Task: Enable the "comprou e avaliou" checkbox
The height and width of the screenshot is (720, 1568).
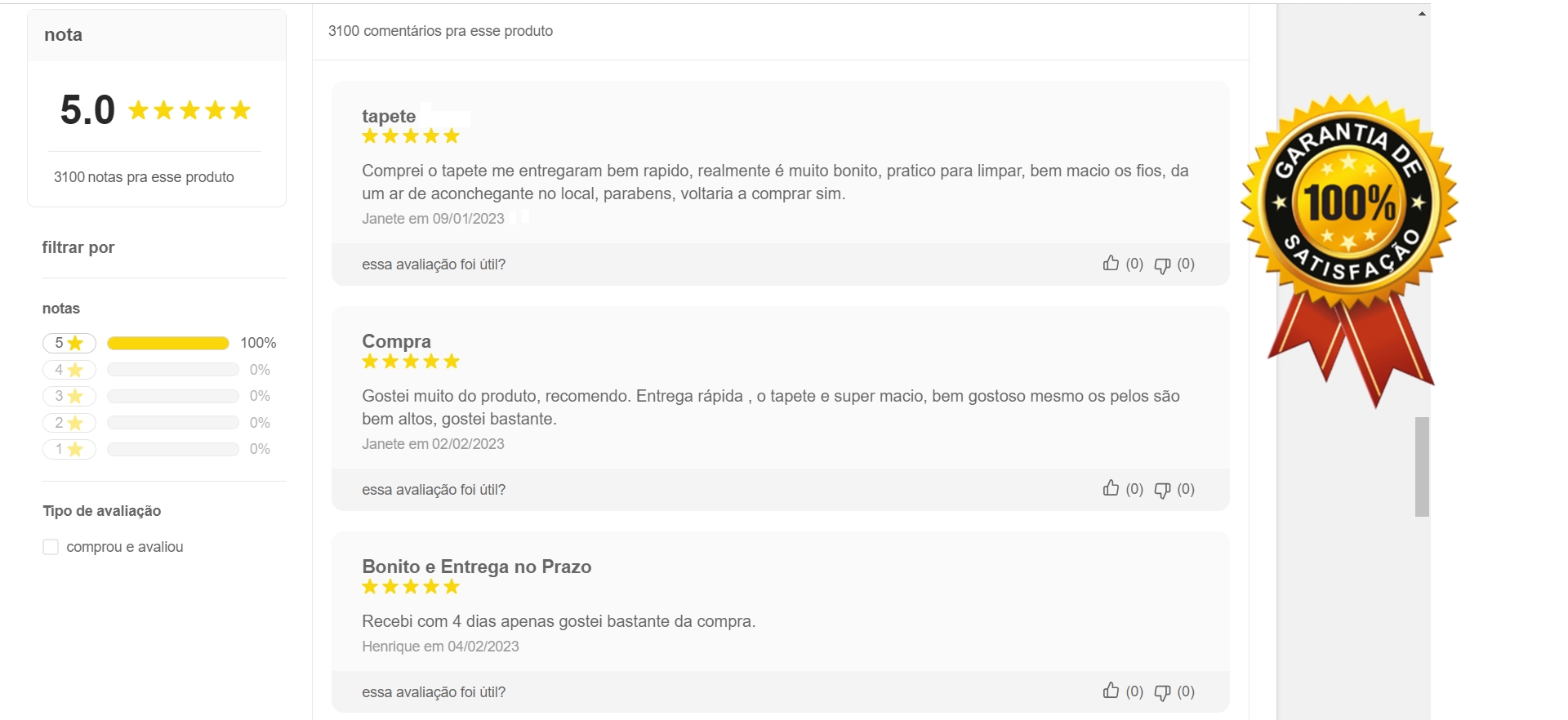Action: tap(51, 547)
